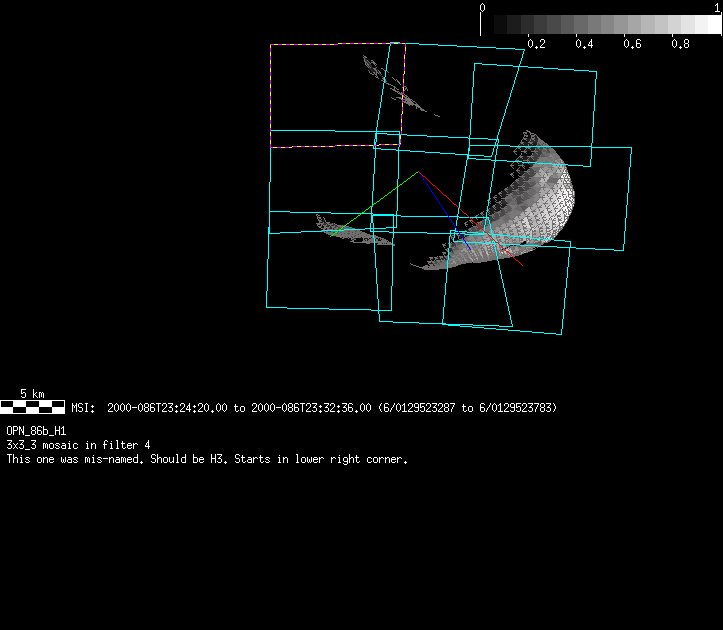The width and height of the screenshot is (723, 630).
Task: Select the 0.2 tick label on color scale
Action: (536, 44)
